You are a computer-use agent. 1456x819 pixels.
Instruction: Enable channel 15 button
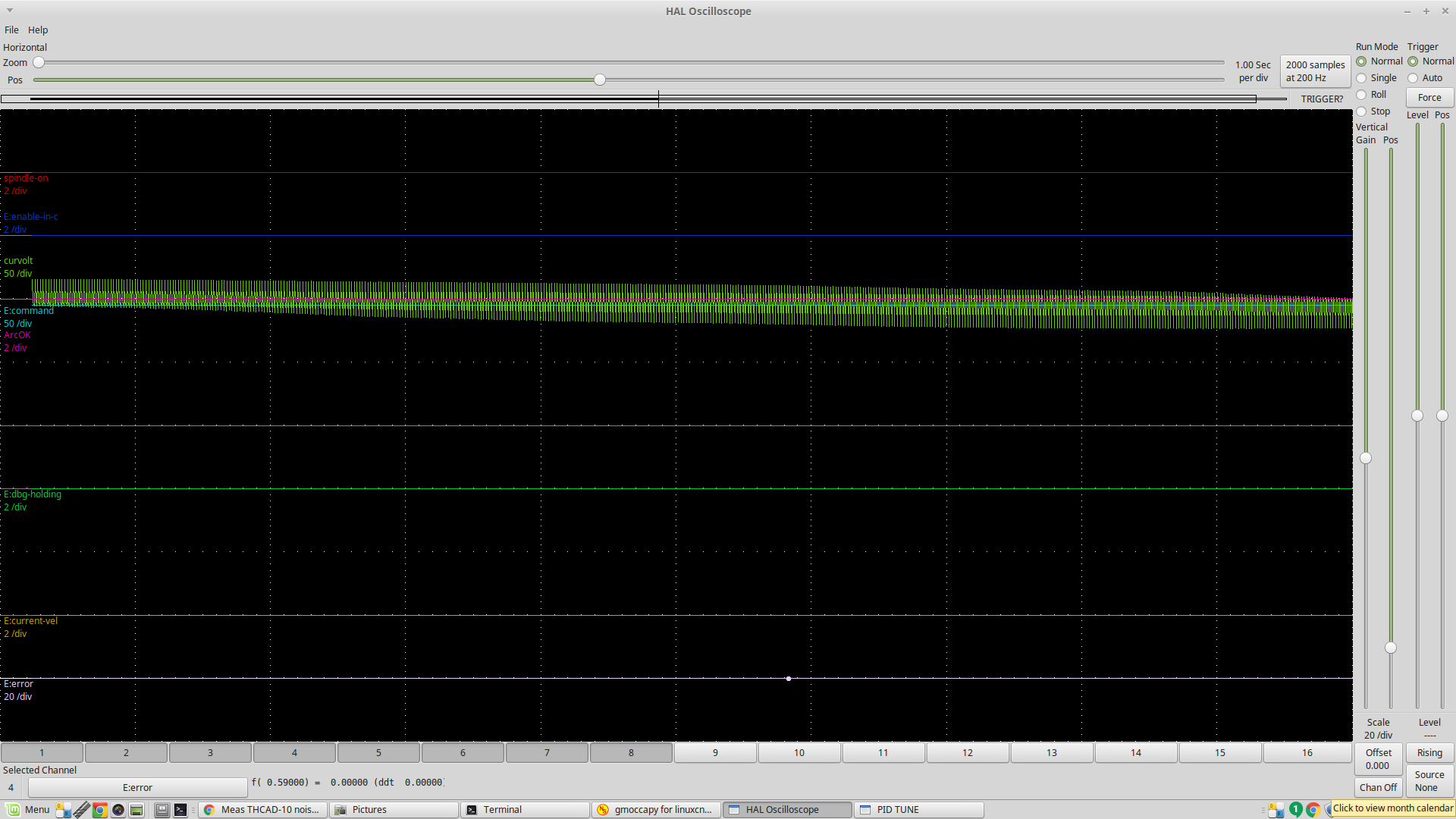pos(1220,753)
